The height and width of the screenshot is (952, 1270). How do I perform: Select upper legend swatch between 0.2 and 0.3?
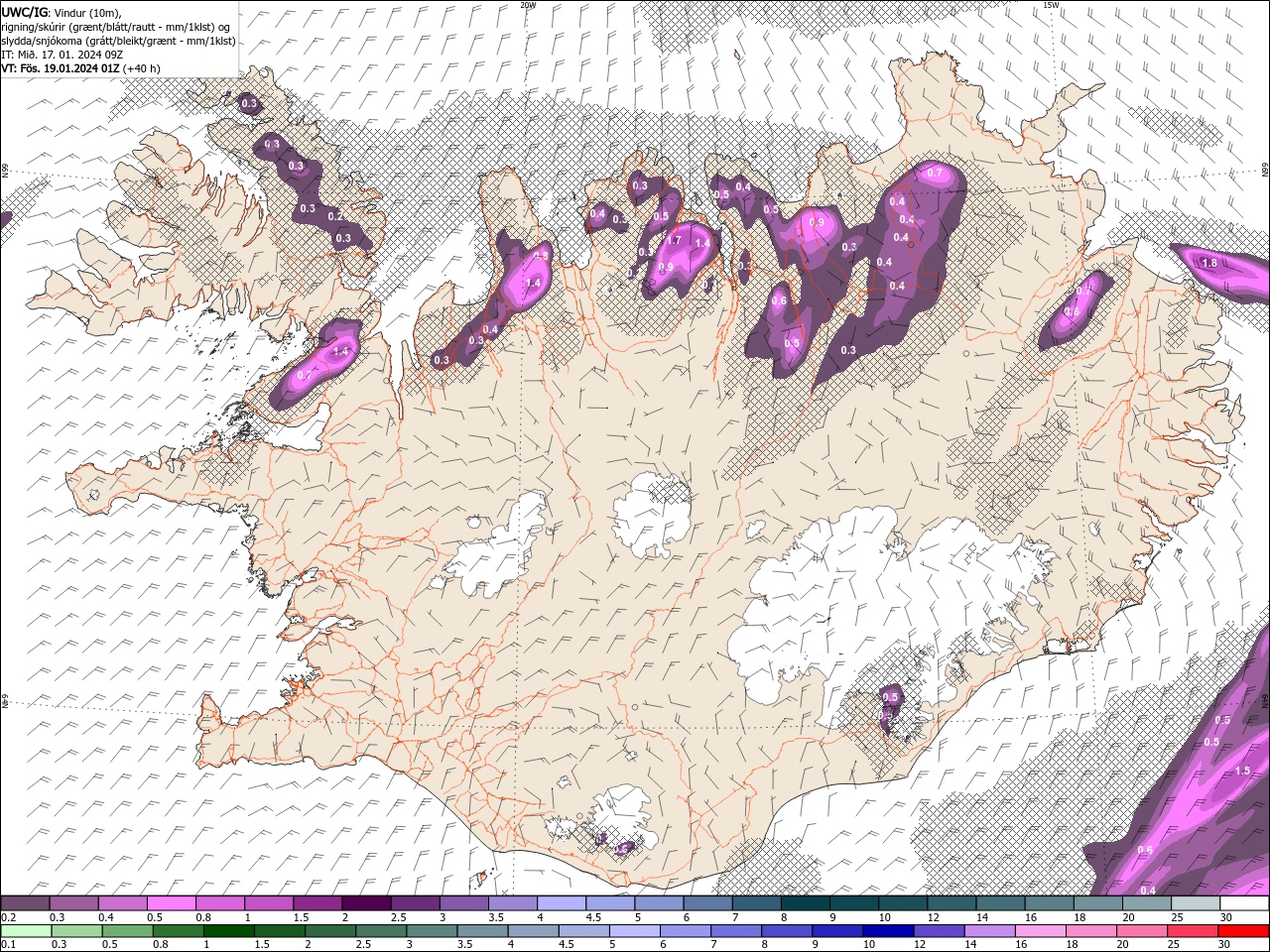tap(25, 903)
